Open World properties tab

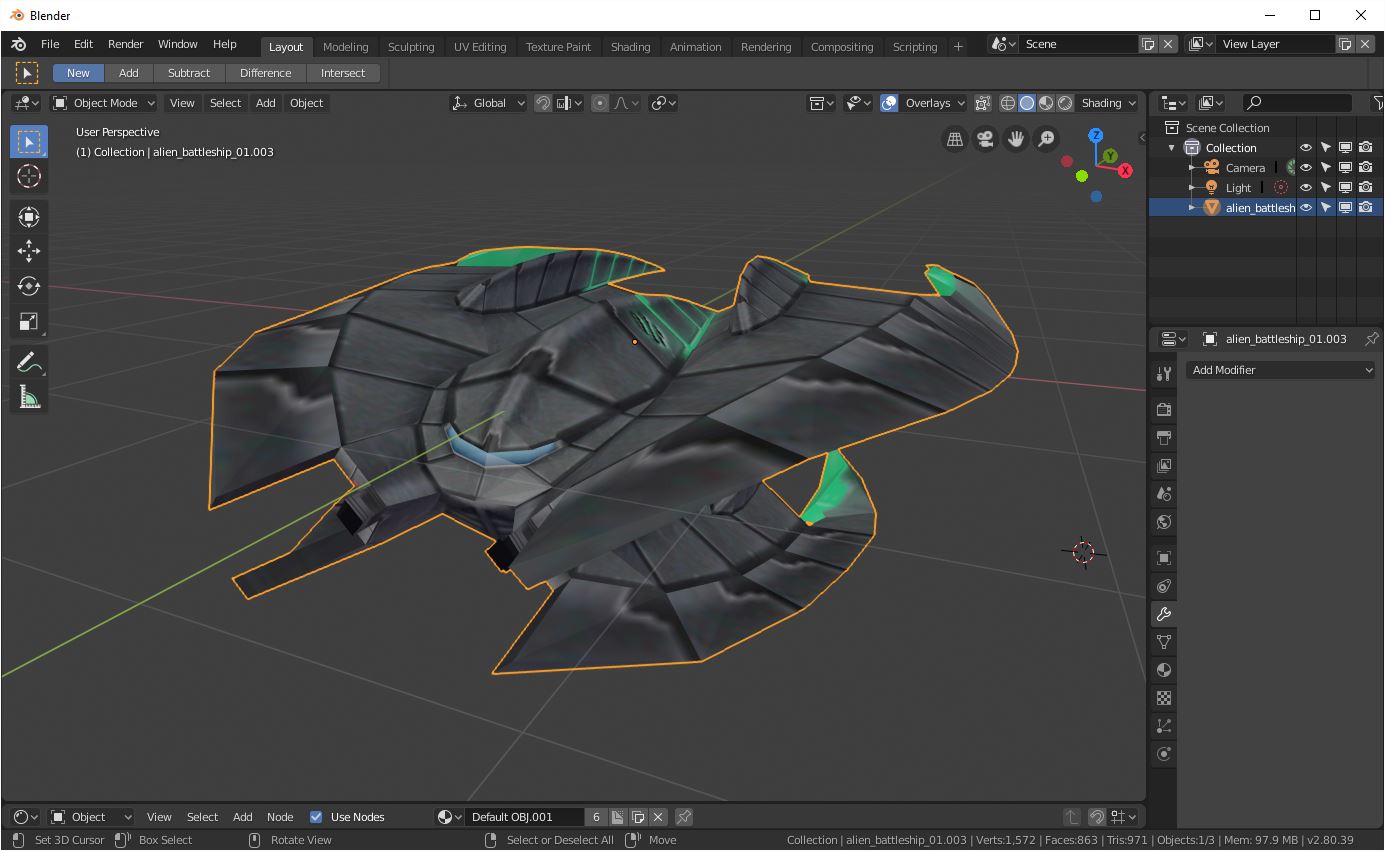pos(1164,522)
